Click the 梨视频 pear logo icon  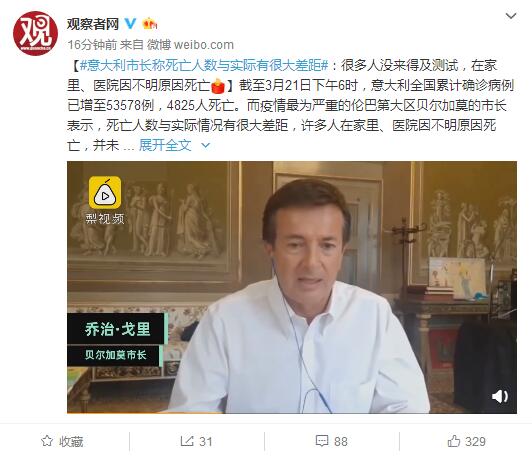pos(105,192)
